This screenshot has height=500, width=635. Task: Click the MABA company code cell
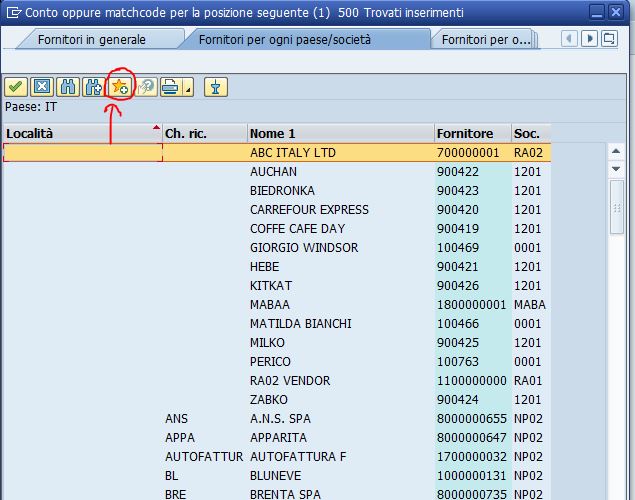point(530,305)
